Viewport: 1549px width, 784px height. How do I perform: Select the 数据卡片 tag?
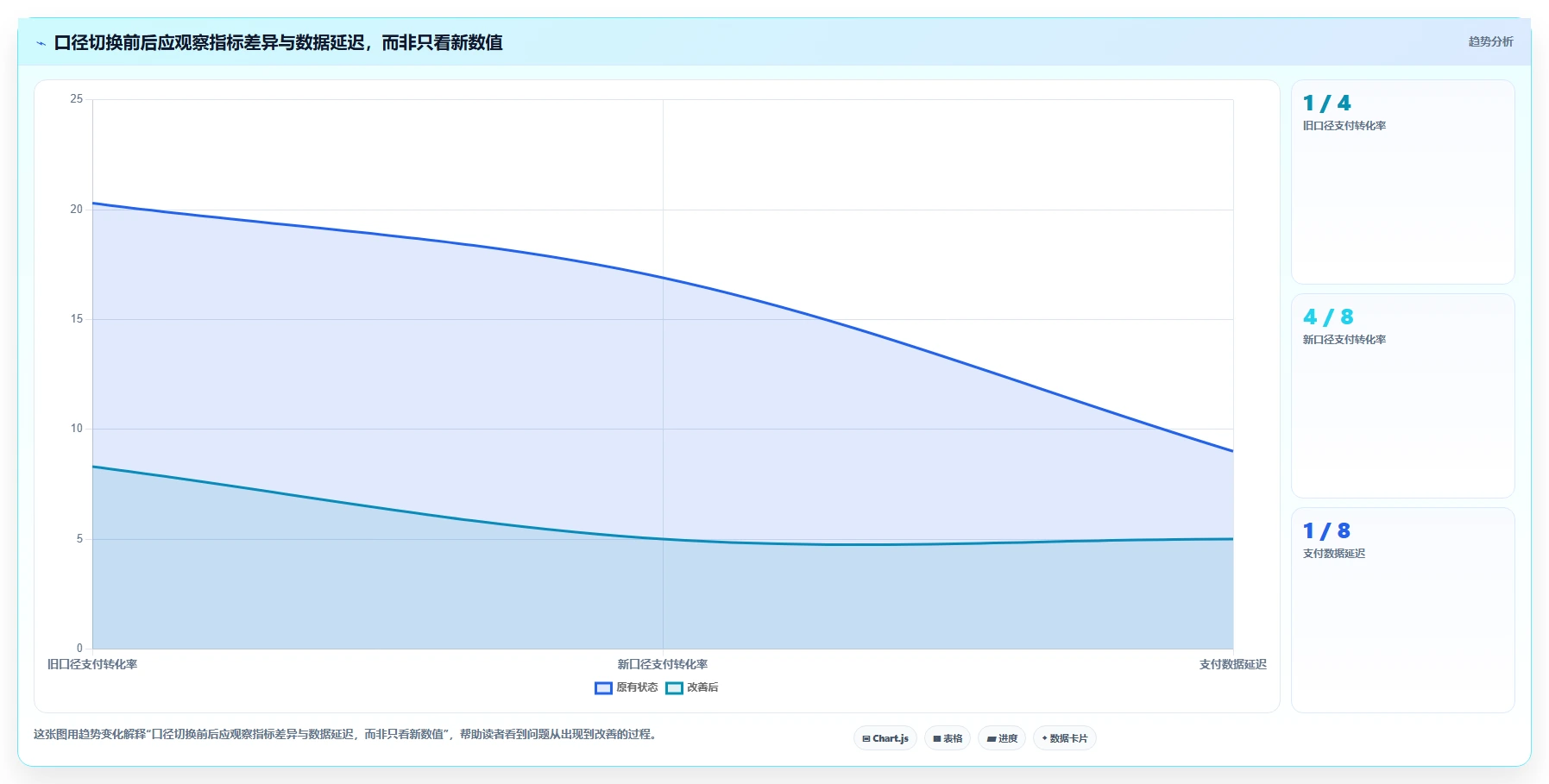pyautogui.click(x=1065, y=738)
